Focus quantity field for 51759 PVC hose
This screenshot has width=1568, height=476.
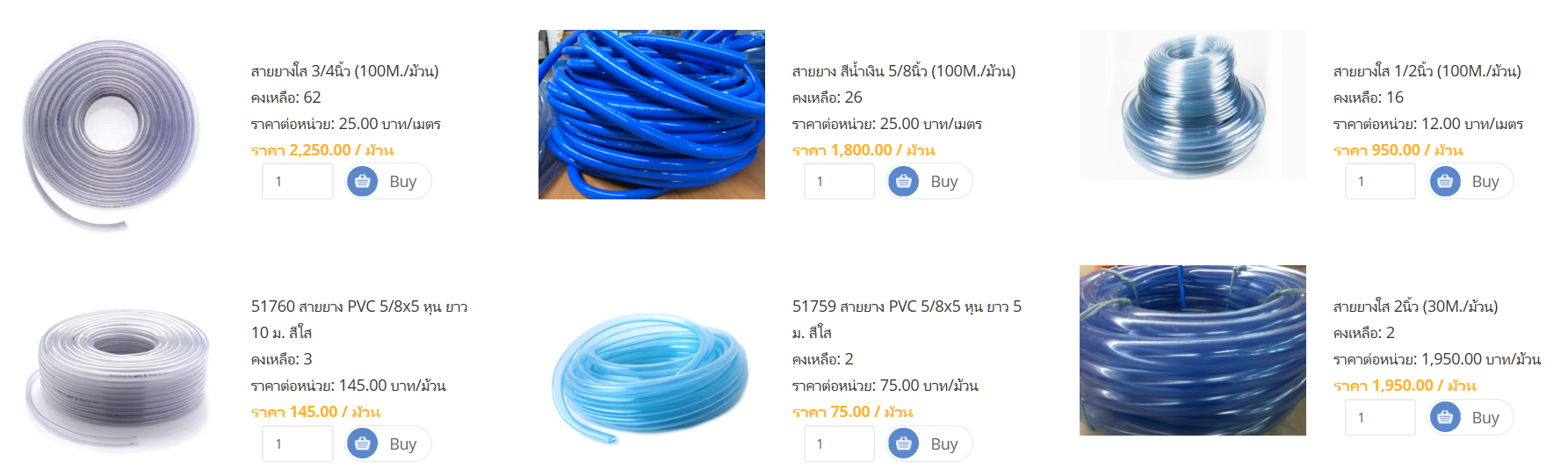click(x=839, y=444)
